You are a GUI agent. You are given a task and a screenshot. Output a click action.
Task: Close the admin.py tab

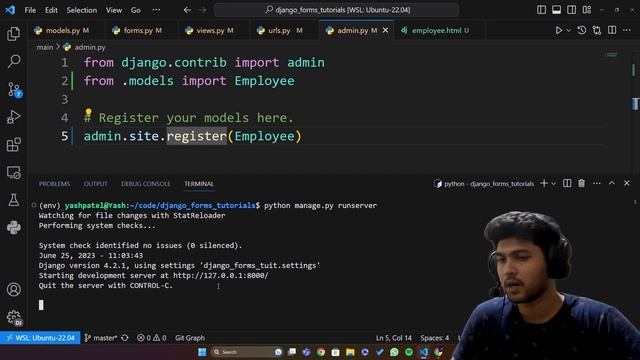point(385,30)
